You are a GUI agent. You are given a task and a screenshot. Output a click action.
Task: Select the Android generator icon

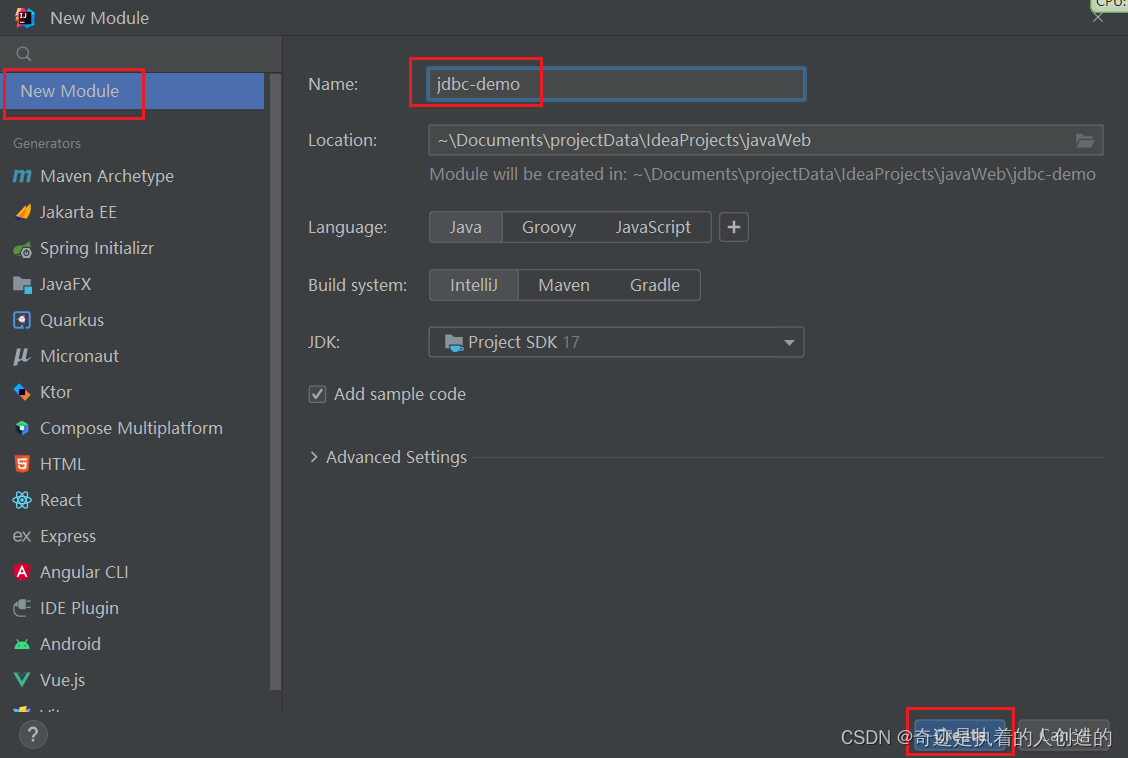[x=22, y=644]
